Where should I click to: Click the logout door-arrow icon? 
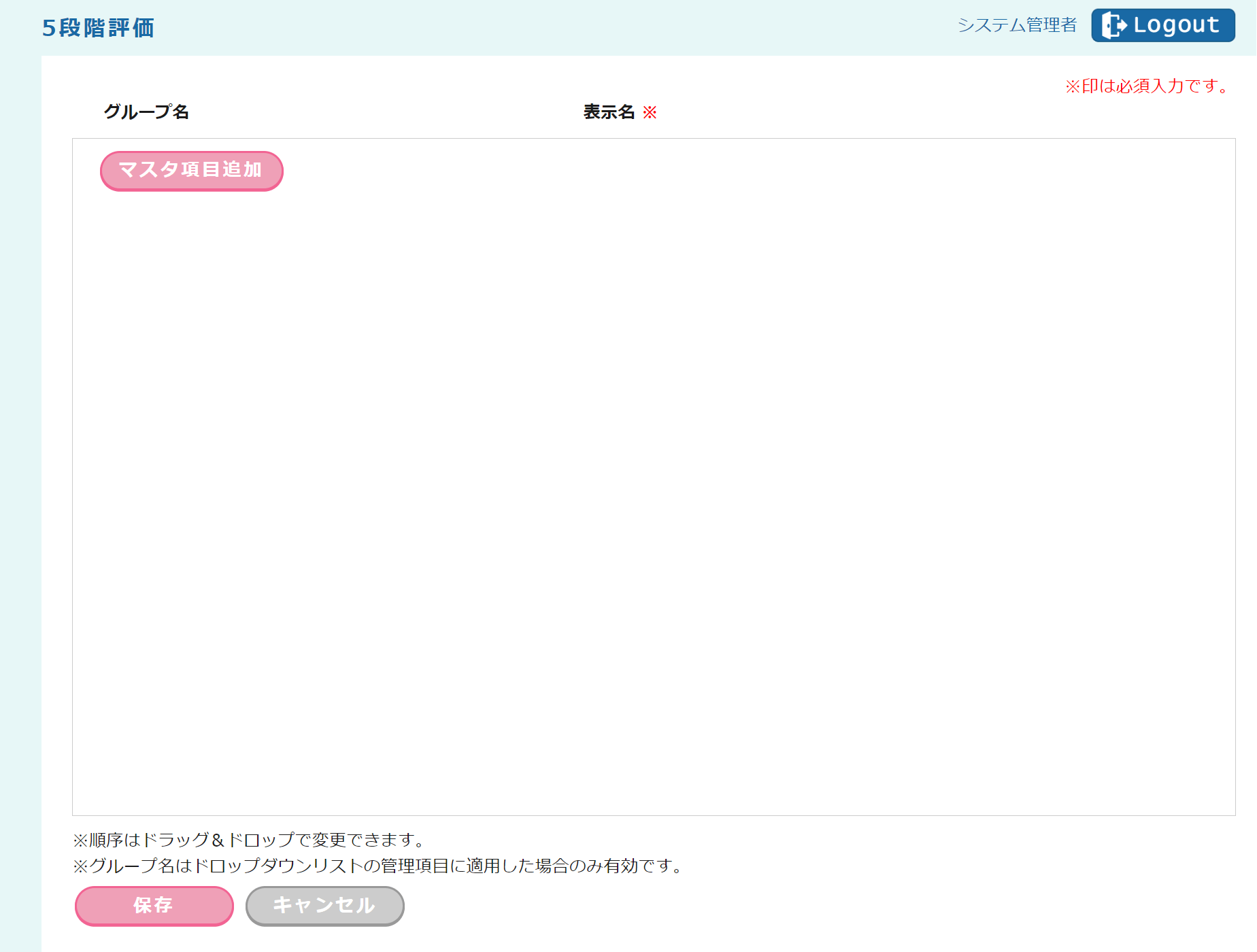pos(1113,26)
